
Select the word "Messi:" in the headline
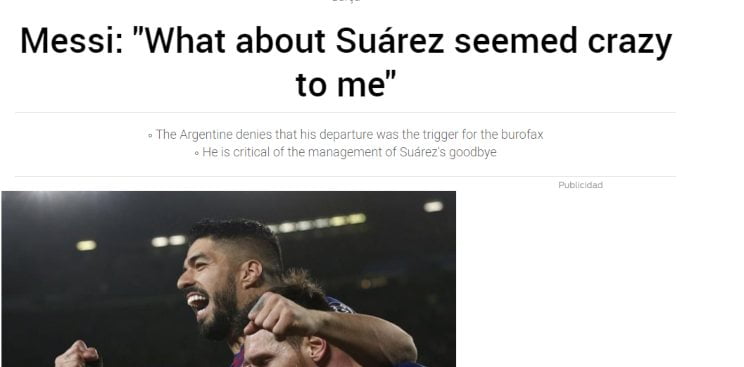point(72,41)
